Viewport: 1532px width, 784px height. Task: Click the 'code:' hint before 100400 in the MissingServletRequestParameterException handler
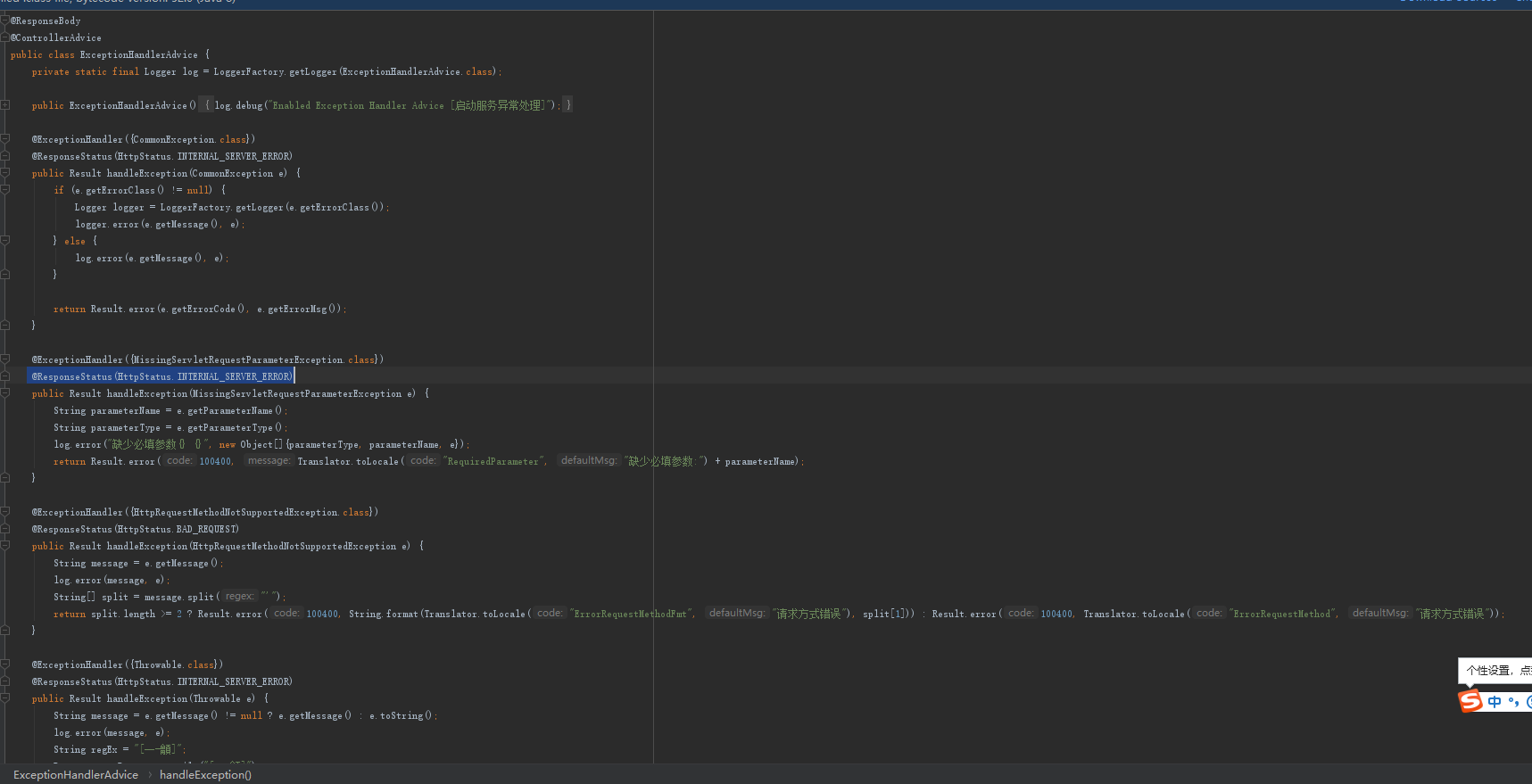click(179, 461)
